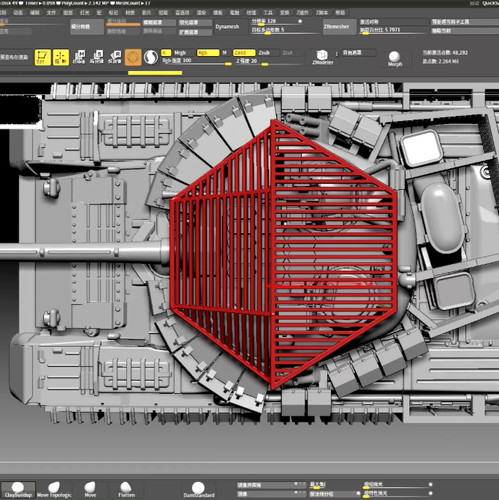Click the 镜像并焊接 mirror and weld button
499x500 pixels.
271,485
